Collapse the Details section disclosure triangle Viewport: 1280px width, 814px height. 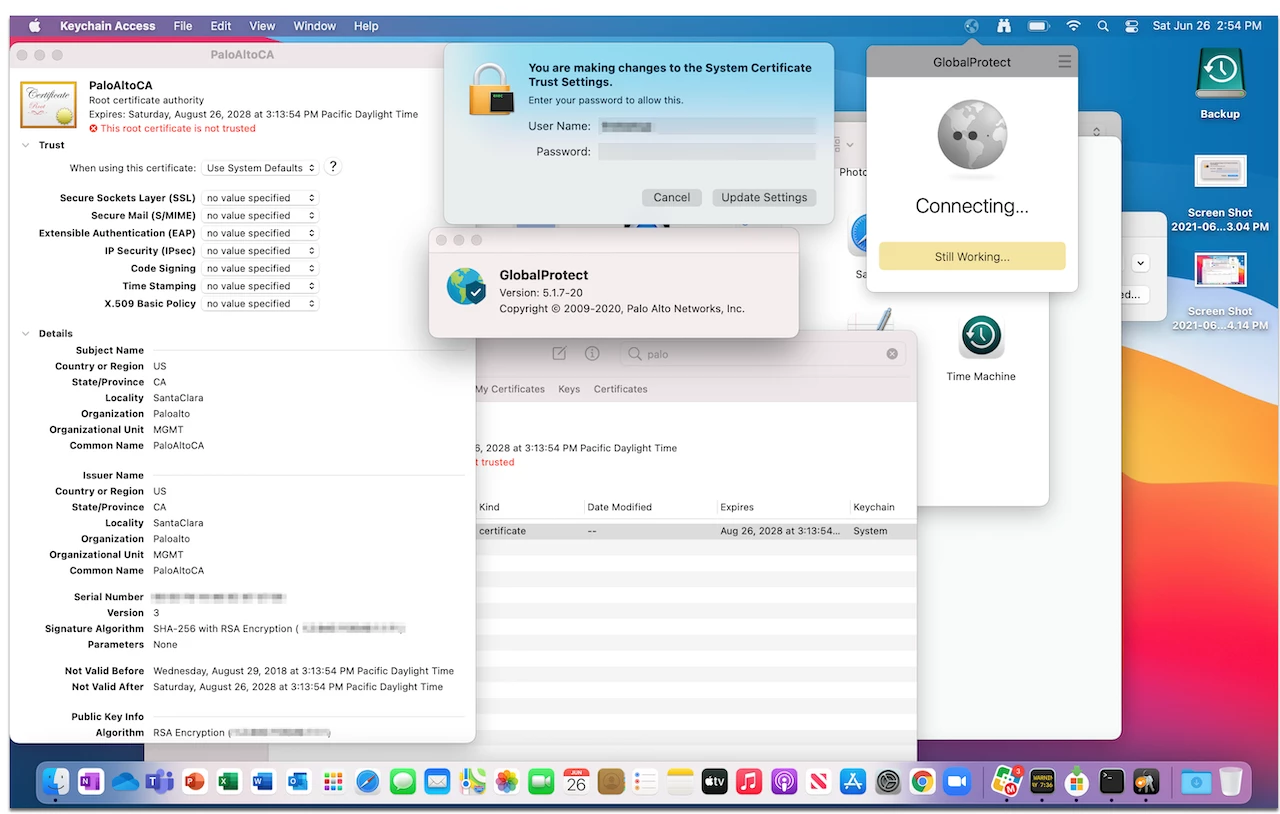26,333
